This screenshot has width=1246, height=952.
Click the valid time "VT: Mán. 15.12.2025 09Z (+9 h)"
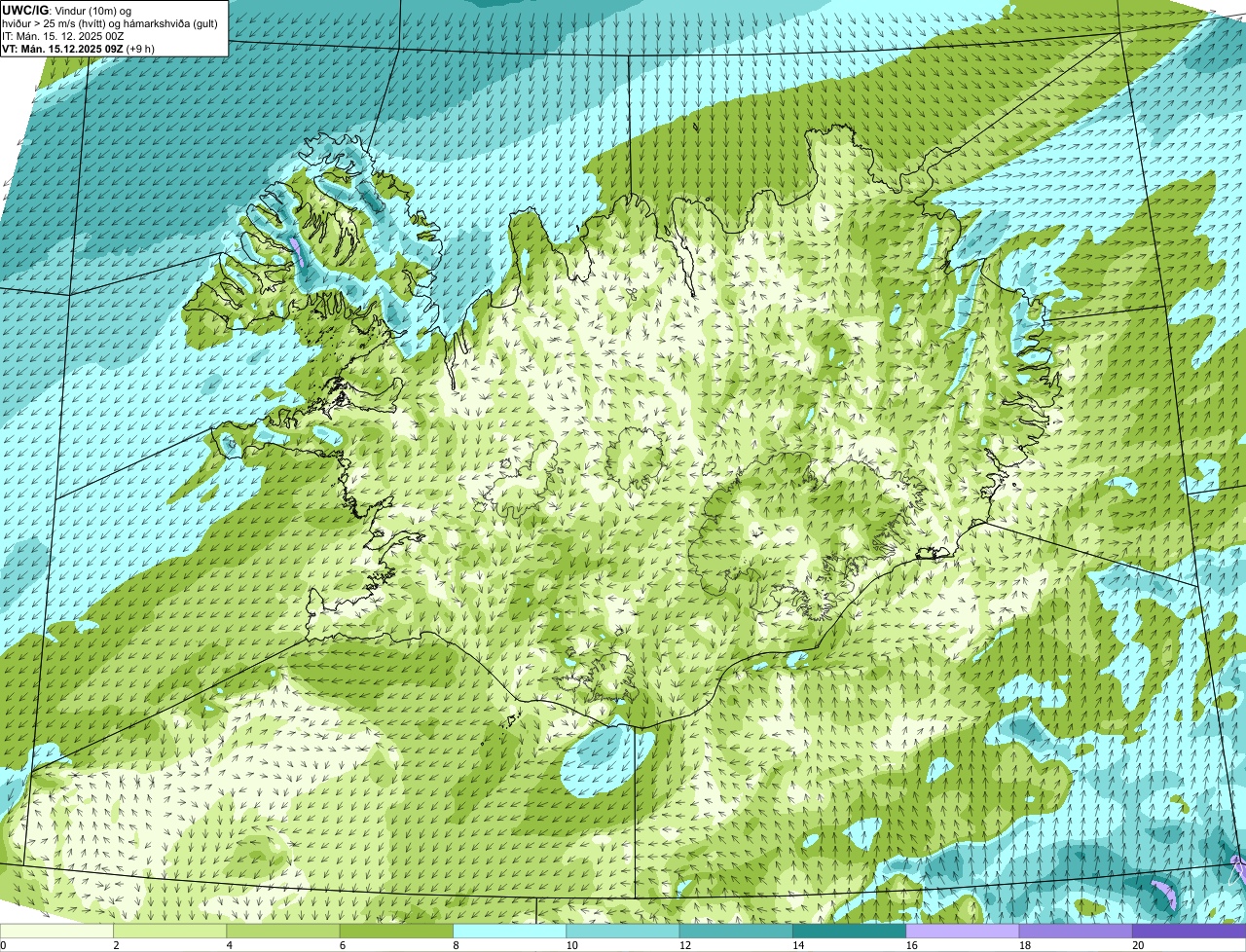click(78, 49)
